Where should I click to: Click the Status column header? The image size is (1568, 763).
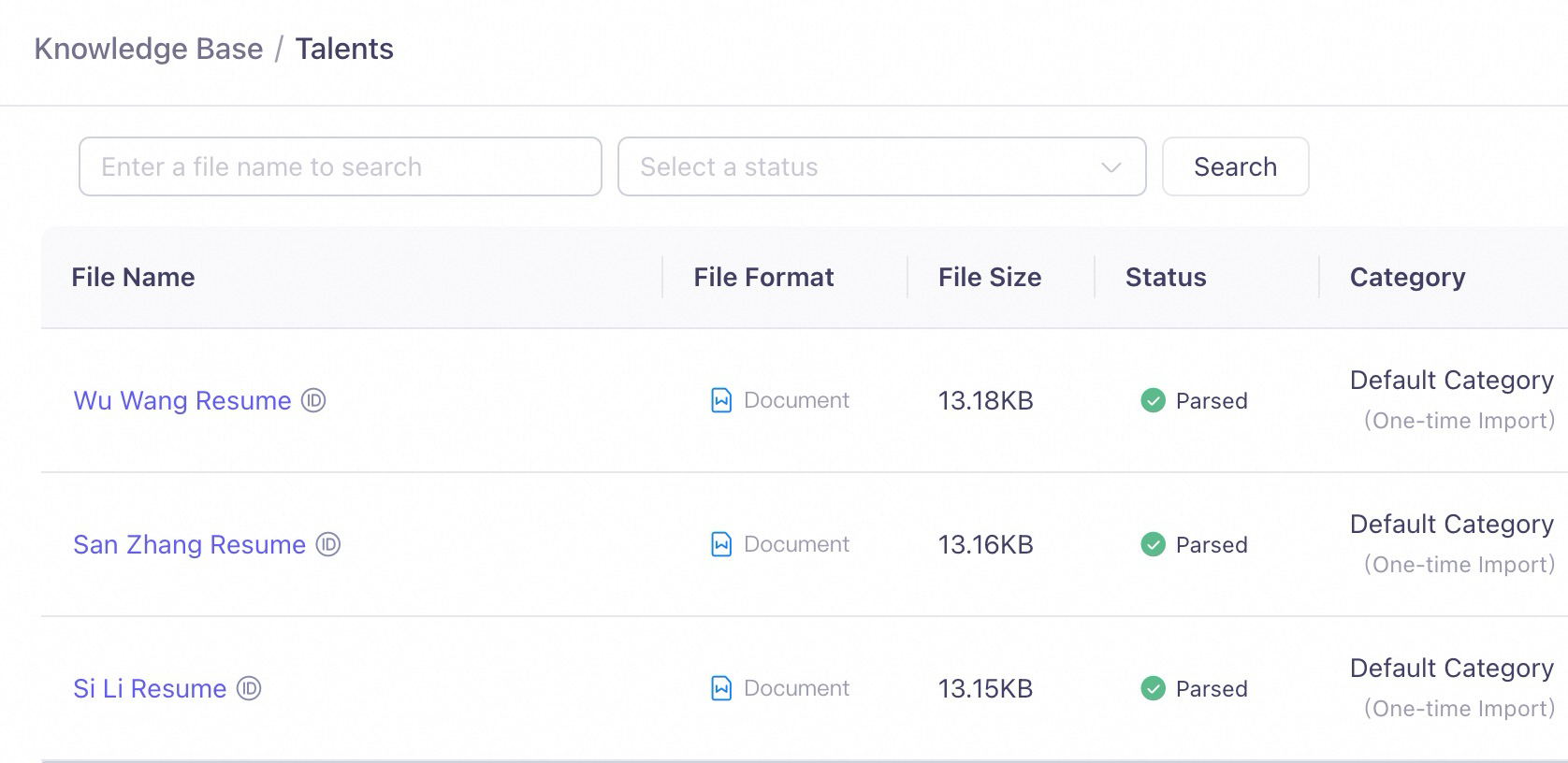1166,278
